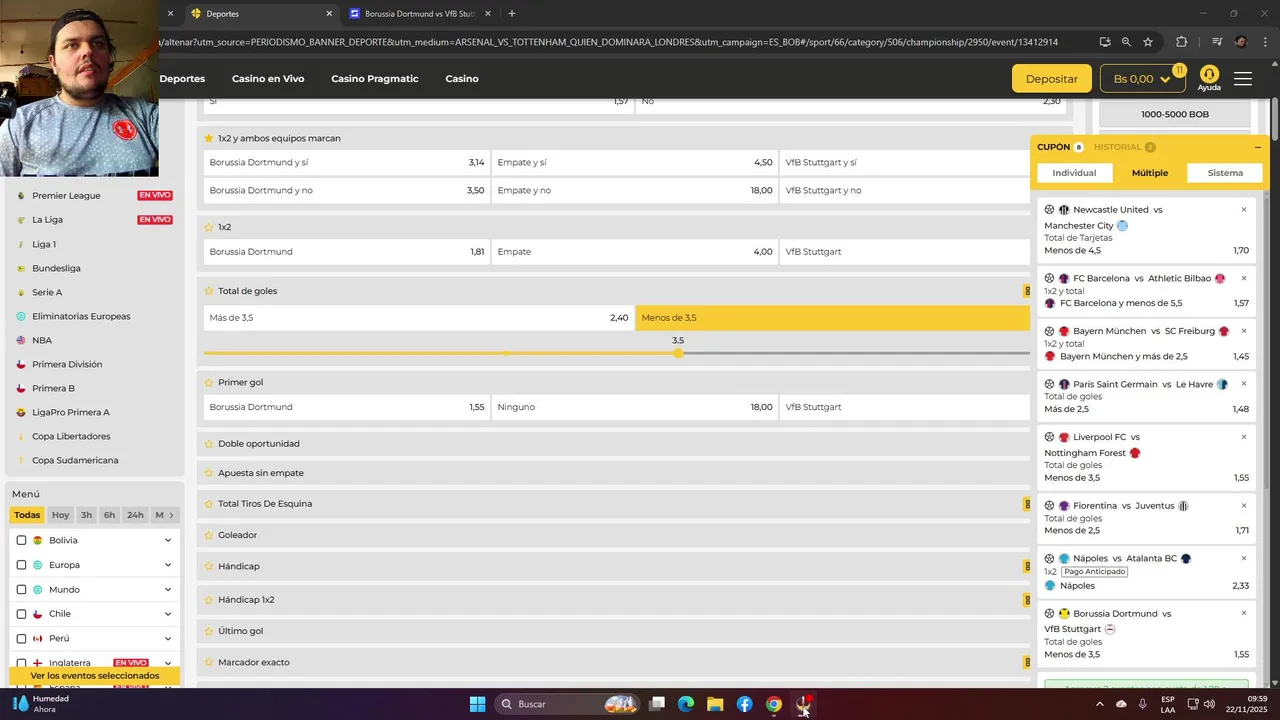Minimize the coupon panel with the dash
The image size is (1280, 720).
point(1258,147)
